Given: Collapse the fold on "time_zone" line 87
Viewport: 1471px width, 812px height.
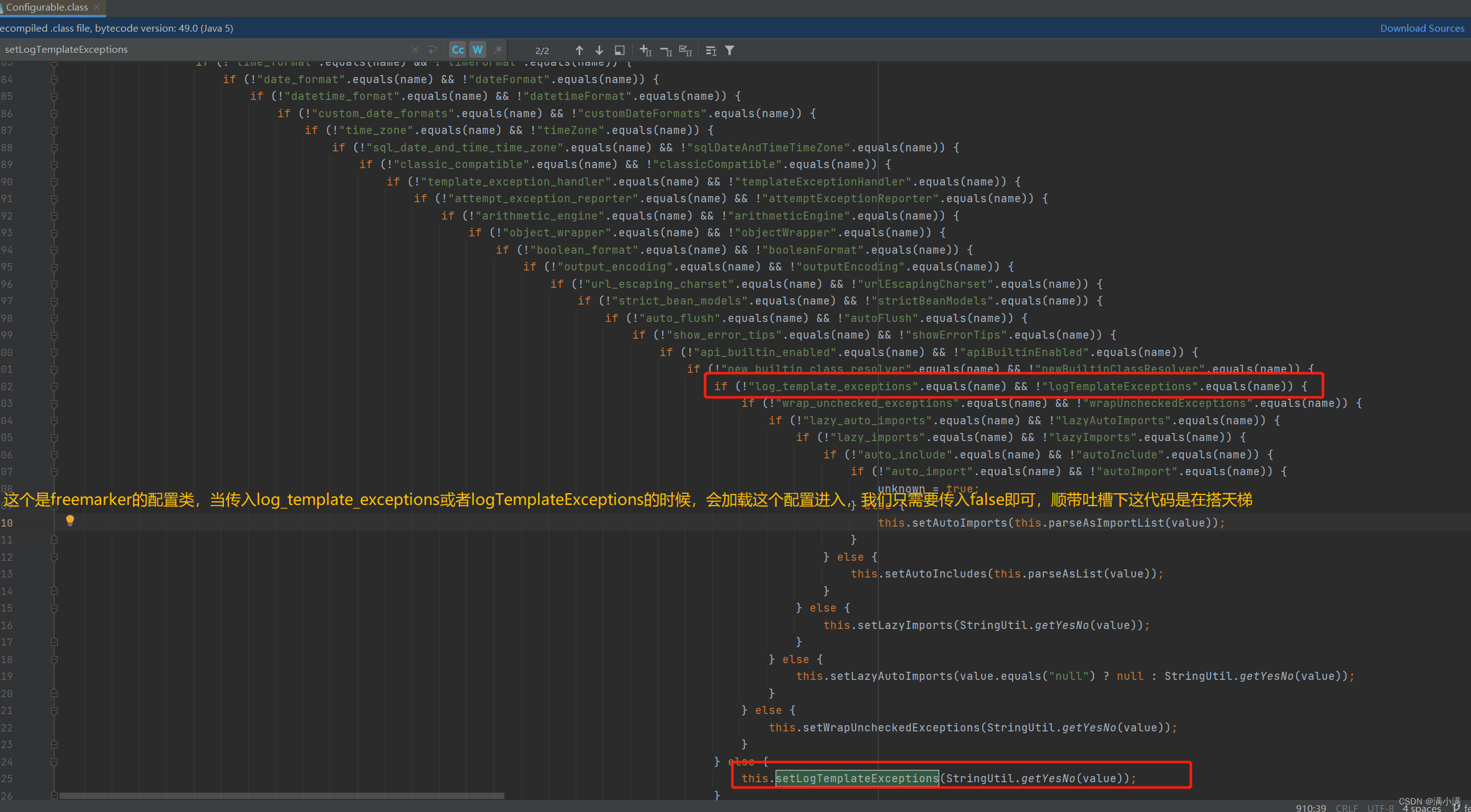Looking at the screenshot, I should 54,130.
